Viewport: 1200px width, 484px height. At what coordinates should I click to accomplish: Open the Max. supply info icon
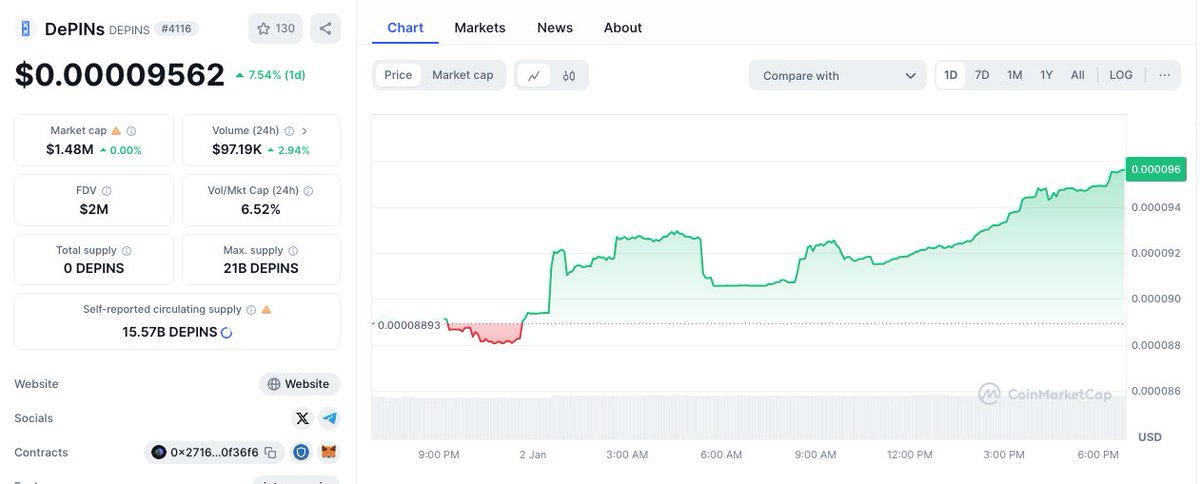click(x=294, y=251)
